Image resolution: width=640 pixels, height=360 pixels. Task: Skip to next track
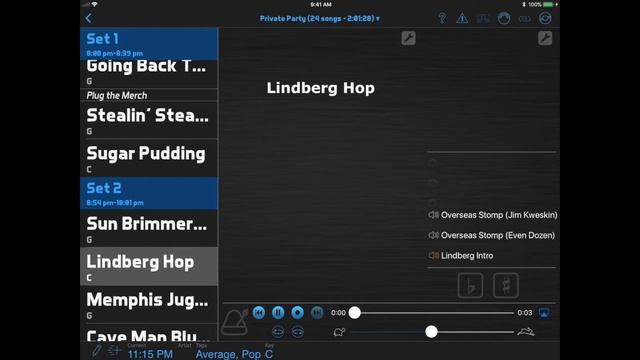point(317,313)
